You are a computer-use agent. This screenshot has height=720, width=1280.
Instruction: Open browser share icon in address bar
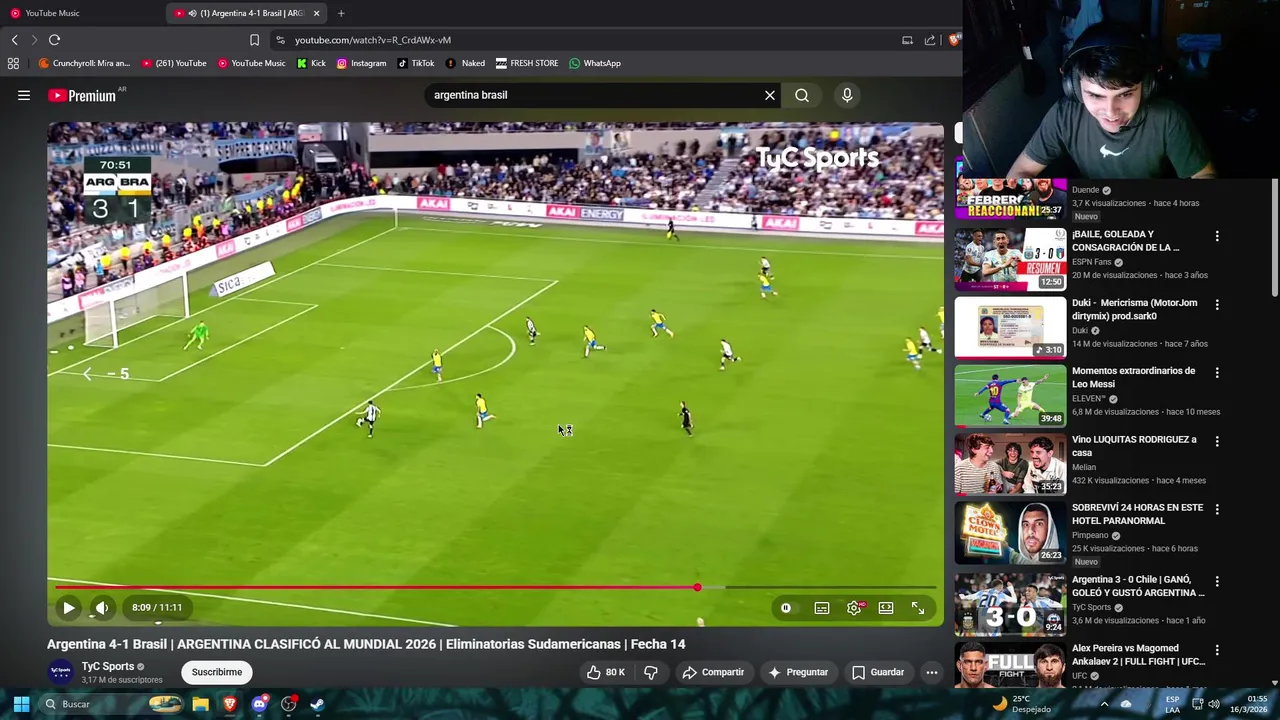(930, 40)
